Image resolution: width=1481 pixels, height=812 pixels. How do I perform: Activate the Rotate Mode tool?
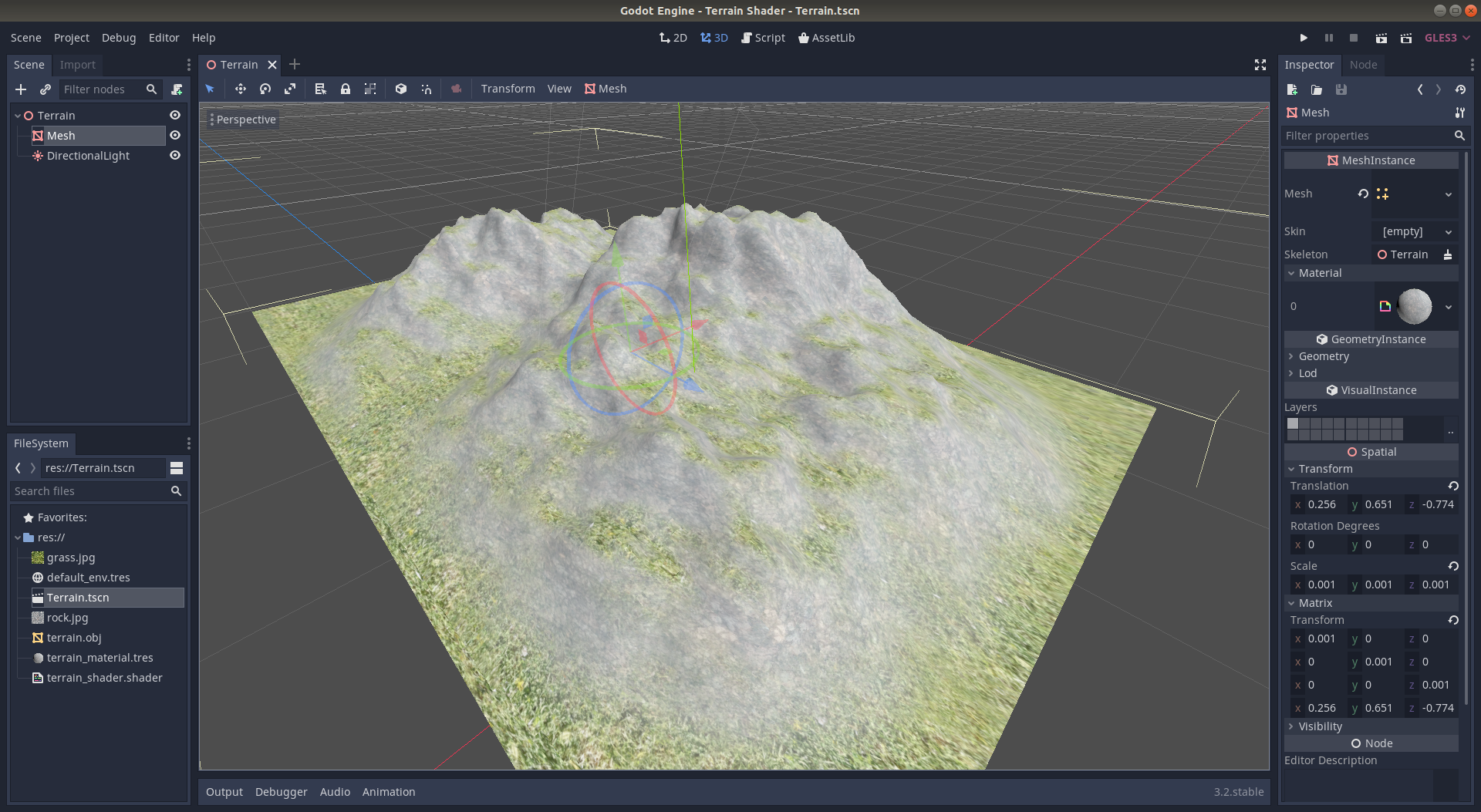(x=265, y=89)
